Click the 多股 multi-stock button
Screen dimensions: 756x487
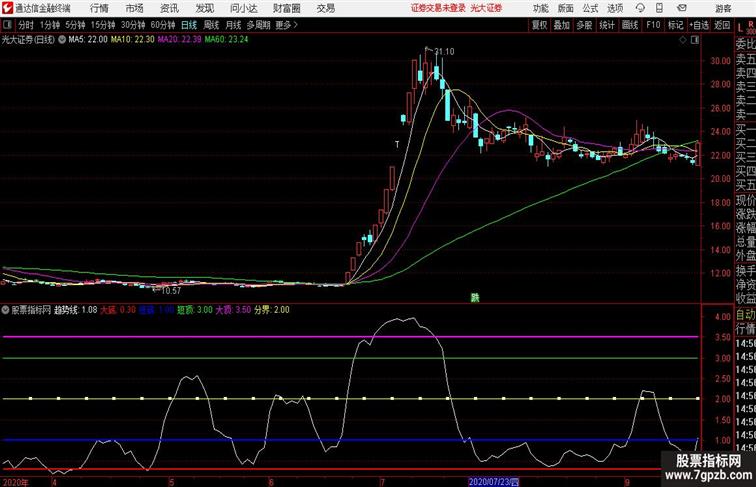pyautogui.click(x=584, y=25)
